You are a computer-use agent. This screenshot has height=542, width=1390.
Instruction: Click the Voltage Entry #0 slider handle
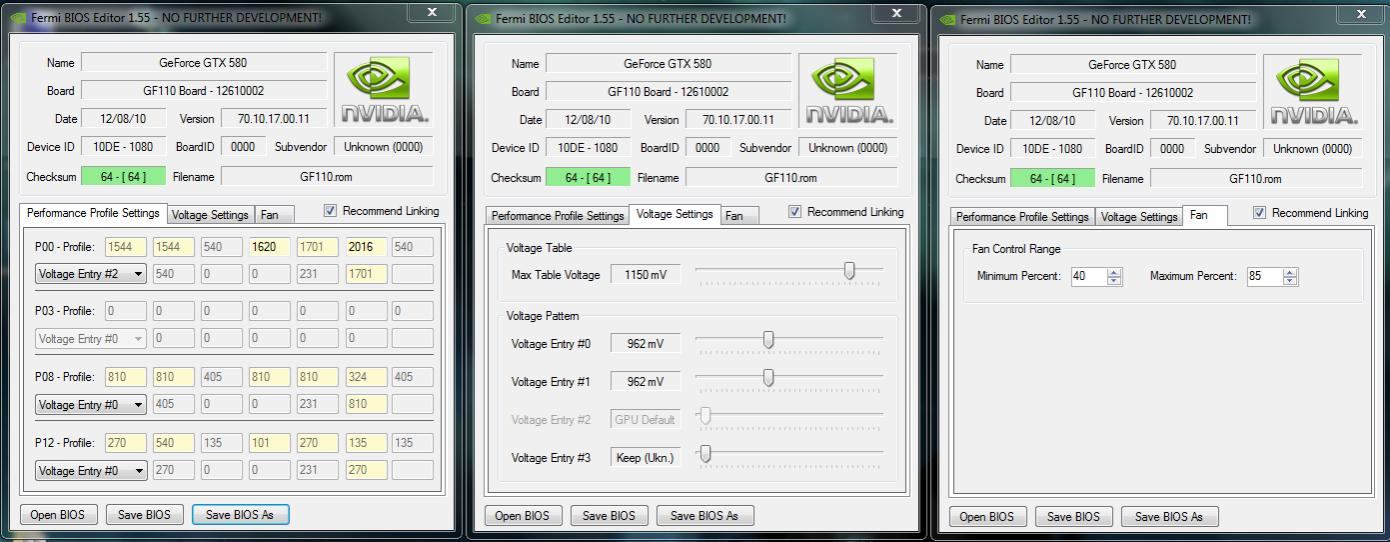point(768,340)
